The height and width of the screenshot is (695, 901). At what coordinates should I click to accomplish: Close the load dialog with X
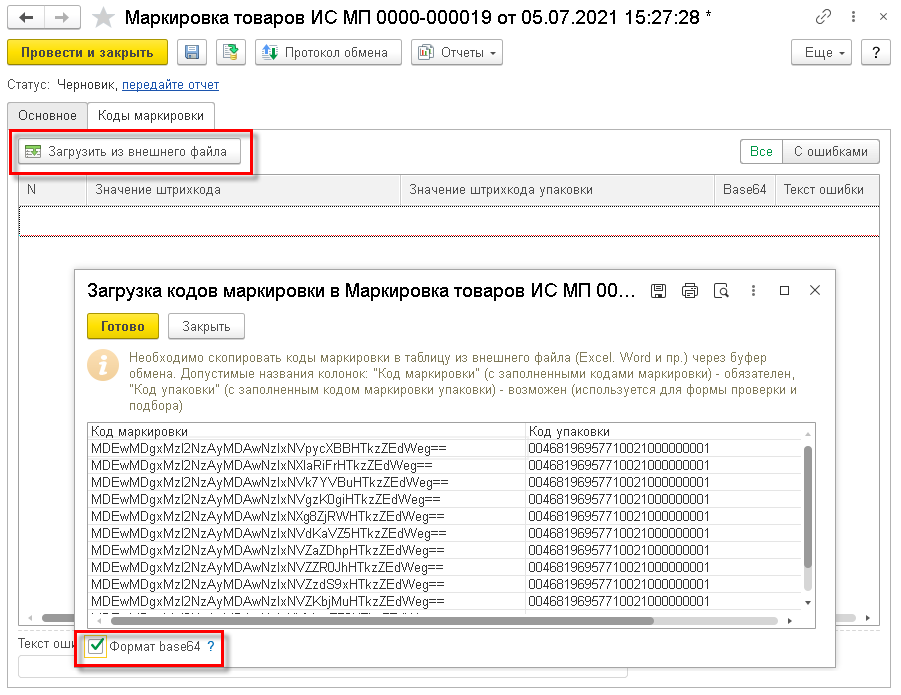tap(815, 291)
